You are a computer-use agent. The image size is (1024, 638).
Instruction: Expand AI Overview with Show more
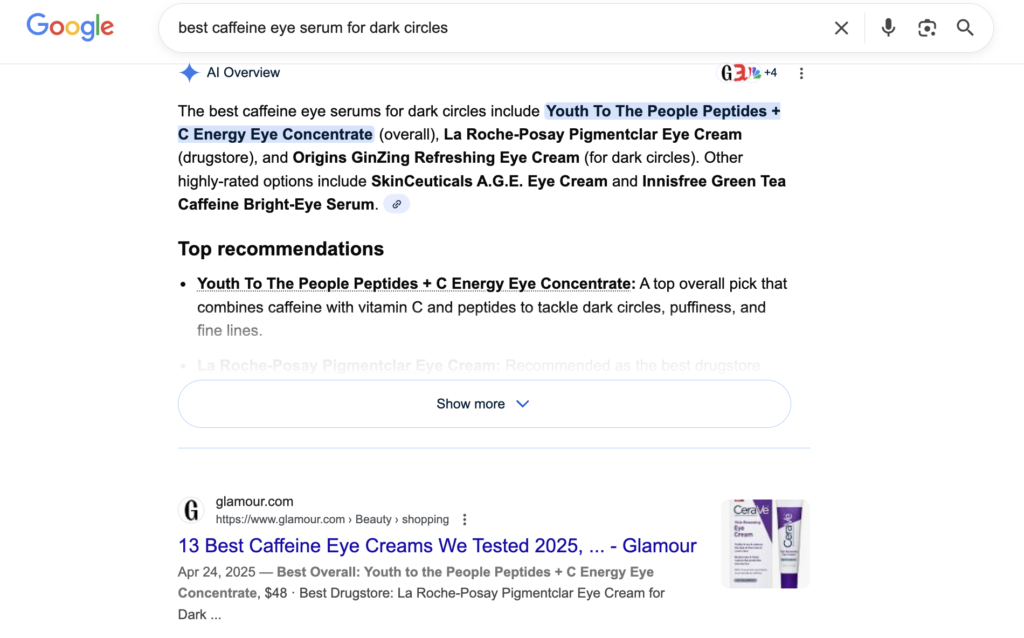pyautogui.click(x=470, y=404)
